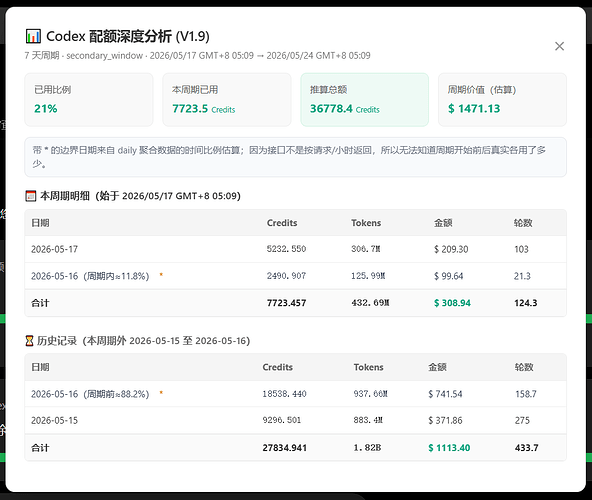Click the rounds value 275
The image size is (592, 500).
point(522,420)
